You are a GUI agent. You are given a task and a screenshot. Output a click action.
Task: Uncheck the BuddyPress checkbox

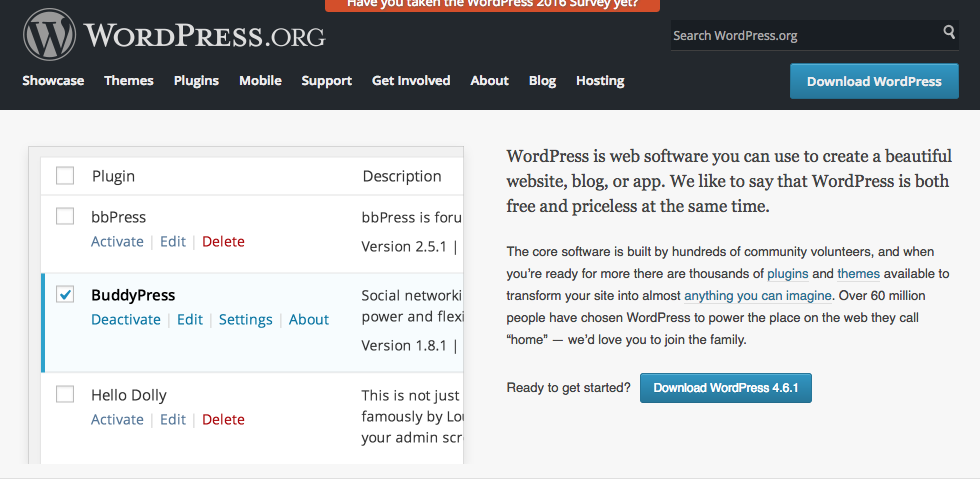[65, 294]
